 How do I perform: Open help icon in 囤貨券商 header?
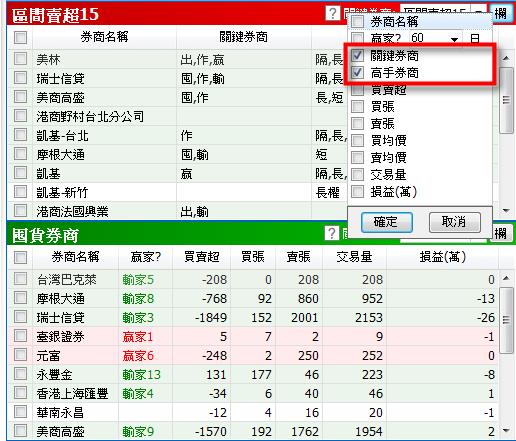pyautogui.click(x=331, y=233)
